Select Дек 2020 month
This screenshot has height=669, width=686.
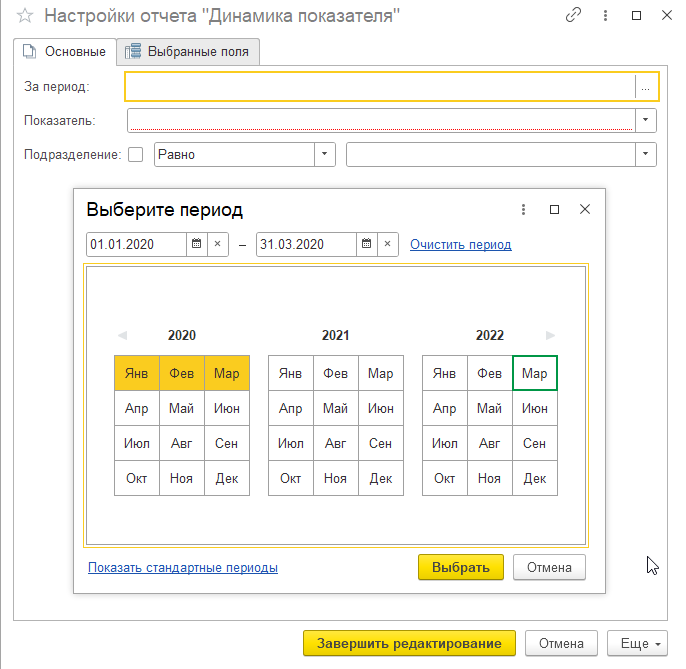(227, 478)
